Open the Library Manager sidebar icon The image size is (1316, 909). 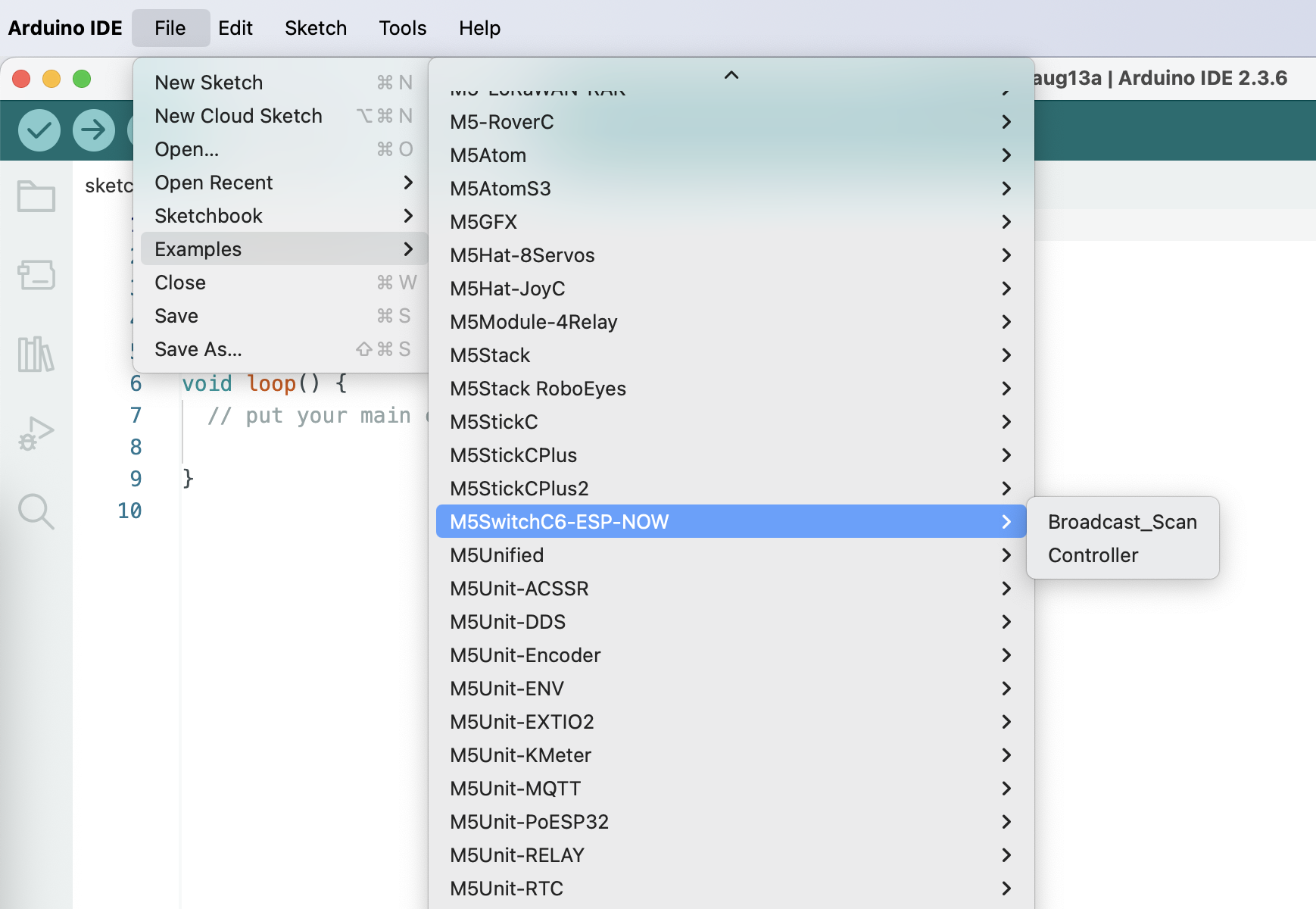36,354
